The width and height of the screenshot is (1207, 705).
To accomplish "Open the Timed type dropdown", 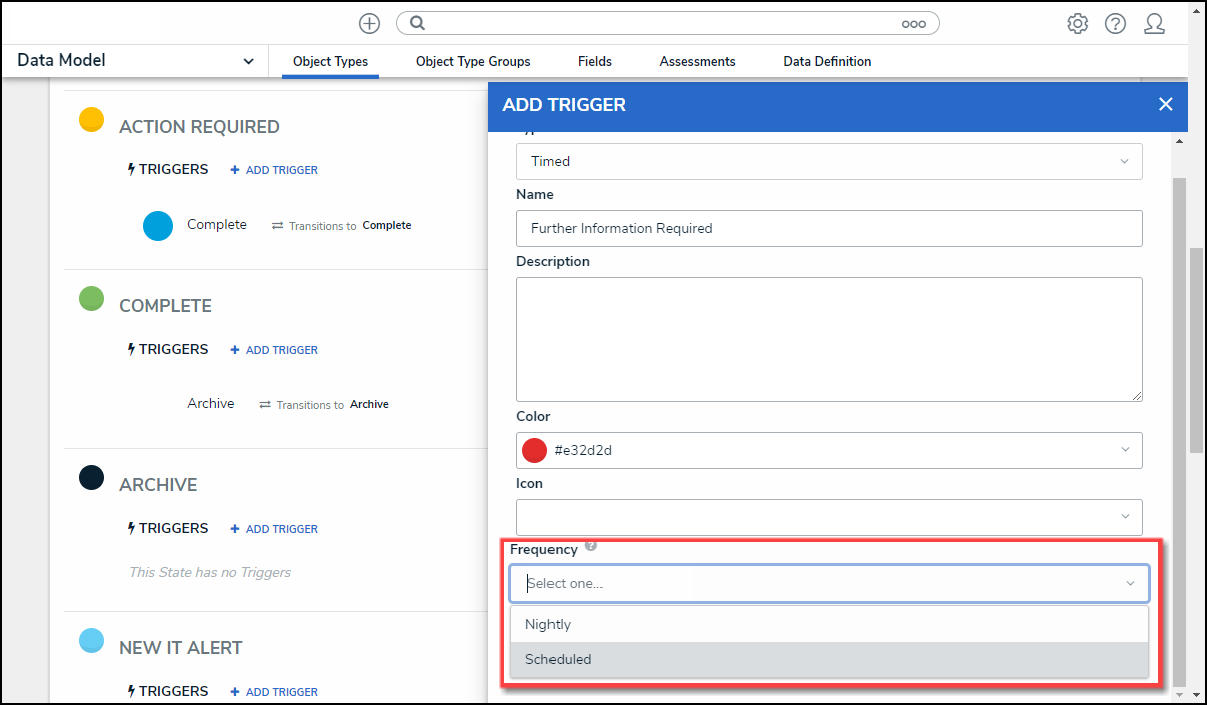I will tap(1124, 161).
